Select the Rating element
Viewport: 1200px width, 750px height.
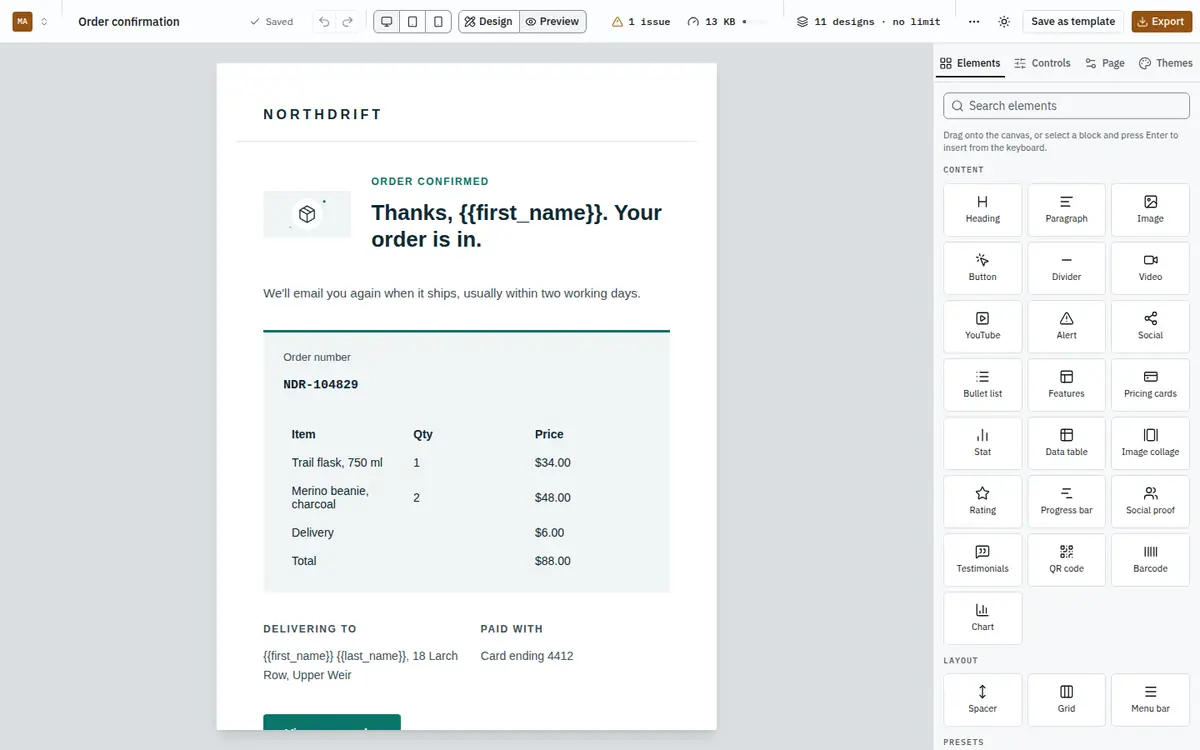[x=983, y=501]
